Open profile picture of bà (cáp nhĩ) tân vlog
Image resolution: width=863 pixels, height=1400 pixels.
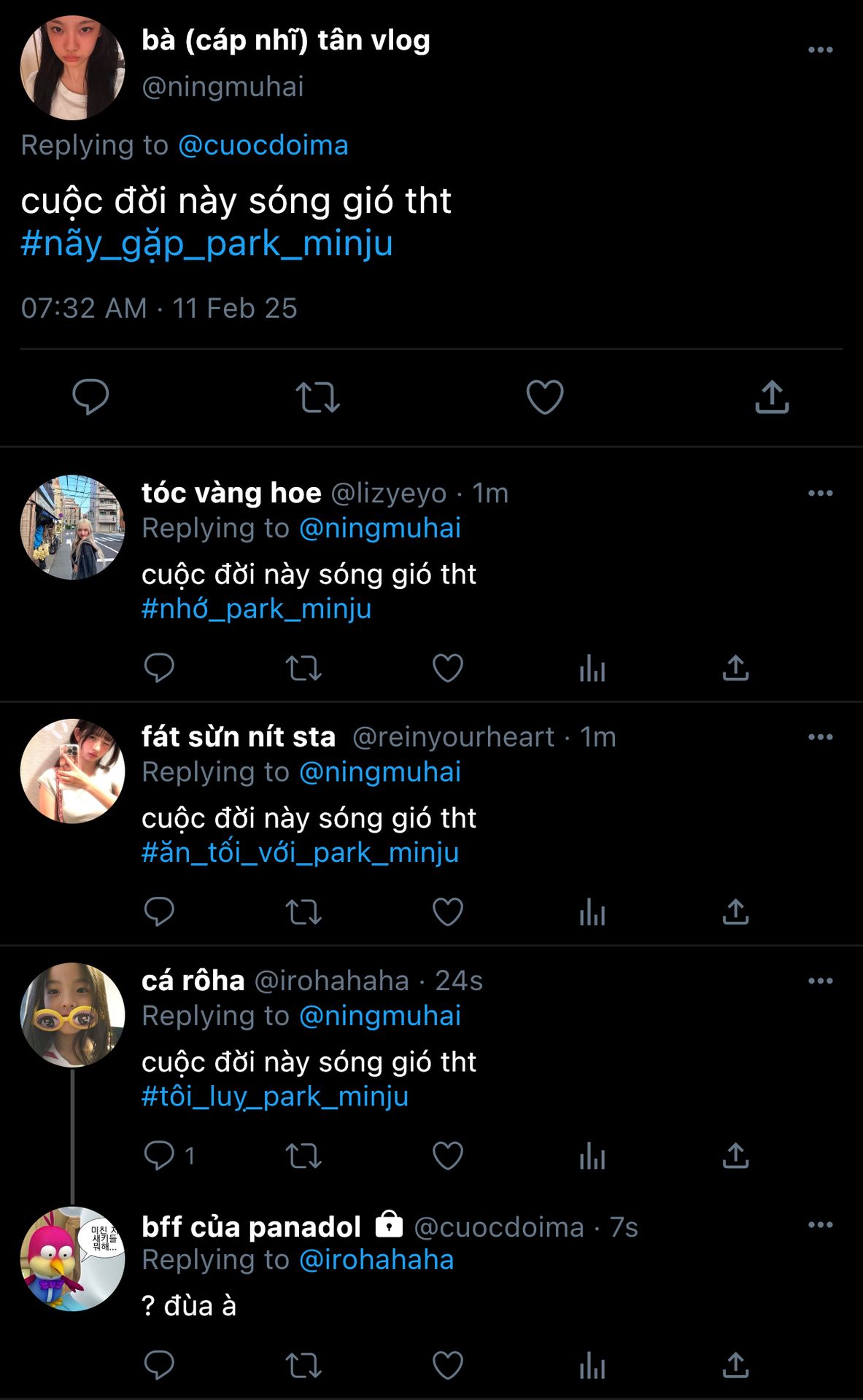pyautogui.click(x=72, y=68)
